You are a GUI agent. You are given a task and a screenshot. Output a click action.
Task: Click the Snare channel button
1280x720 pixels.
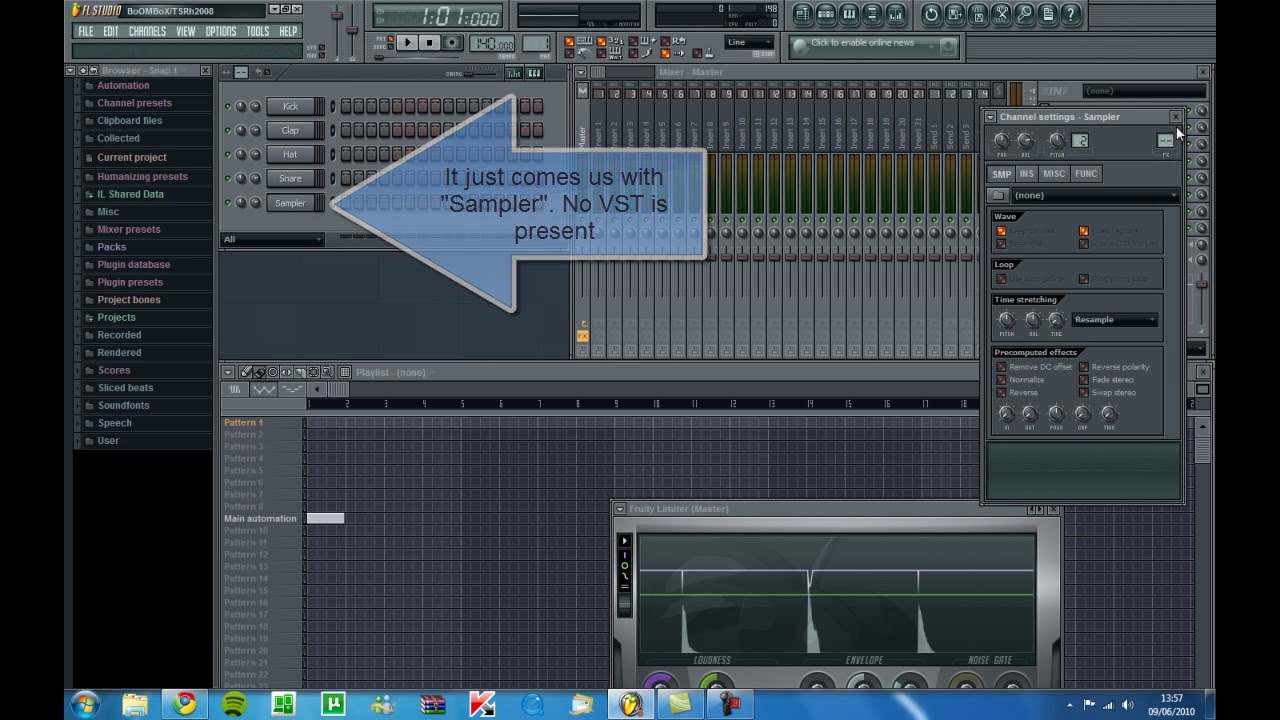click(290, 178)
